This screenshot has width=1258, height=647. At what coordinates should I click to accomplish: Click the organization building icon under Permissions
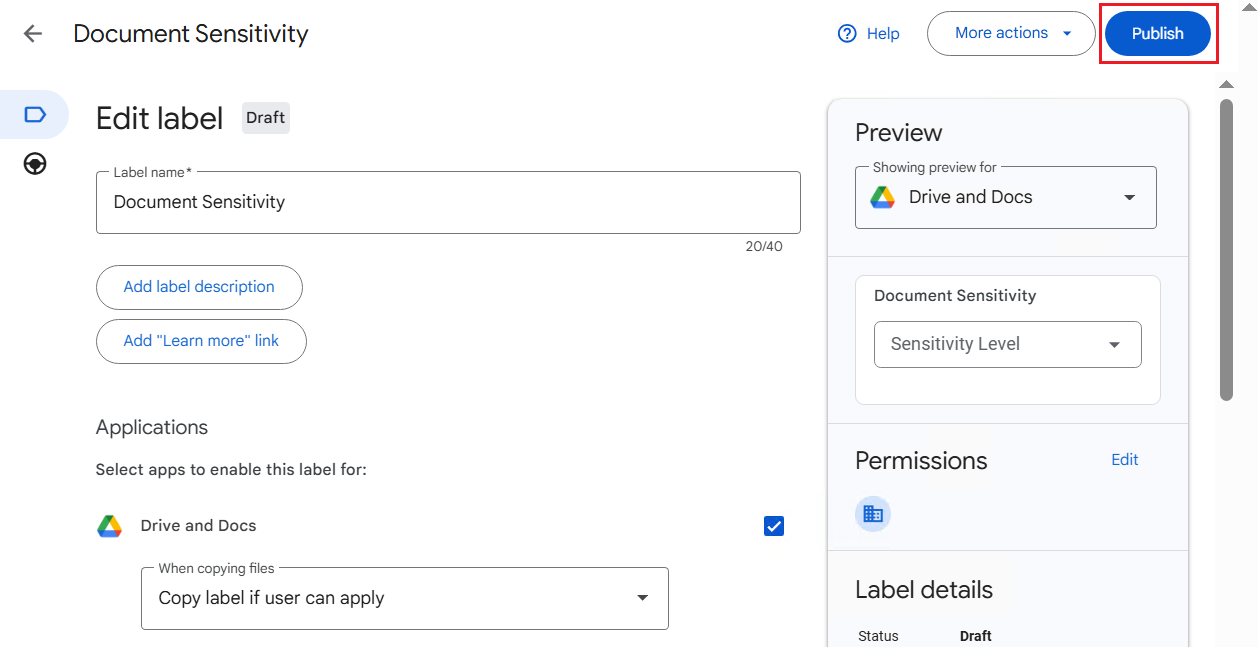click(x=872, y=513)
